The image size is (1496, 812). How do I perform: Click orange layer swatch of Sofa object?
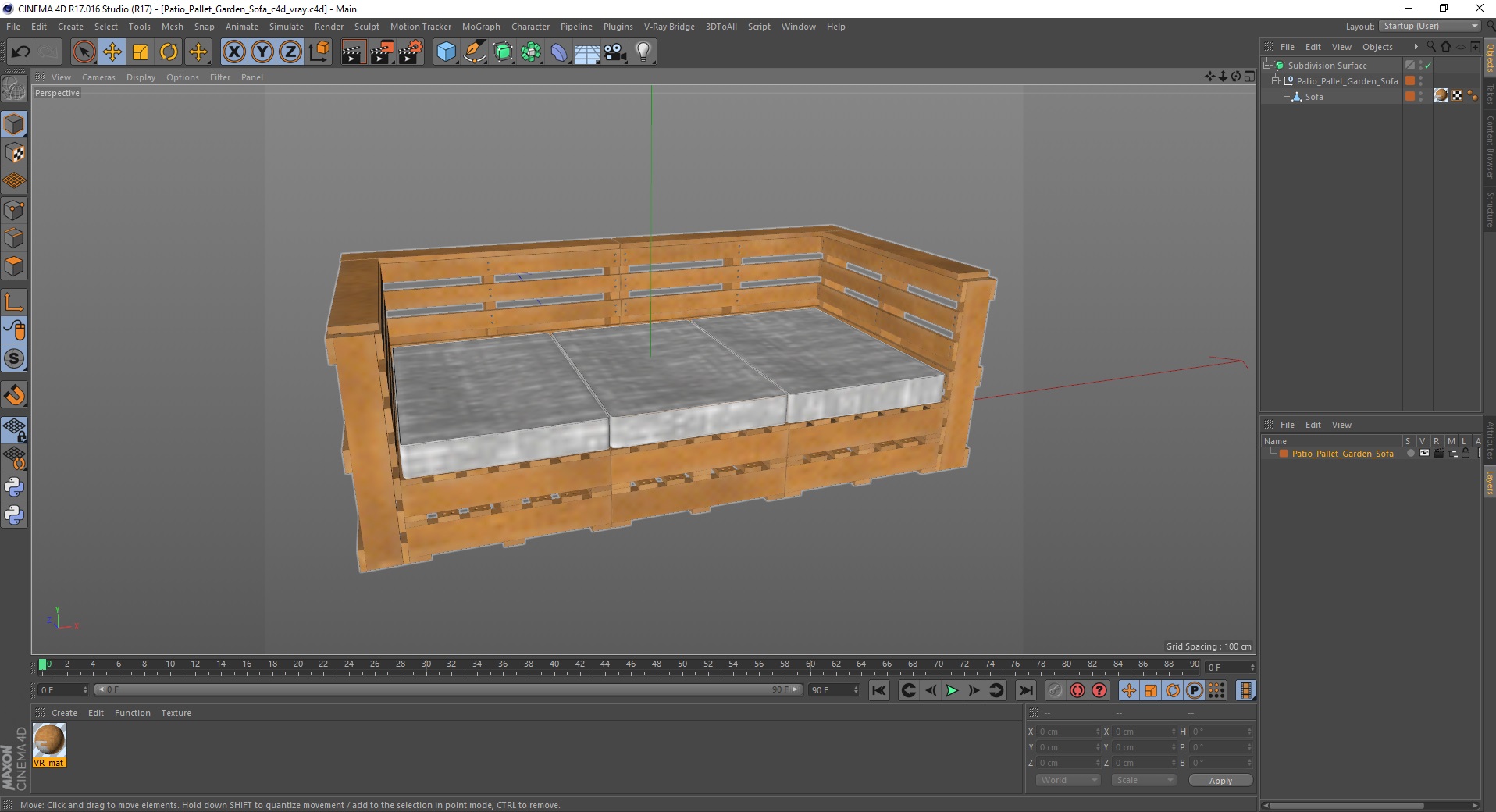pyautogui.click(x=1410, y=96)
